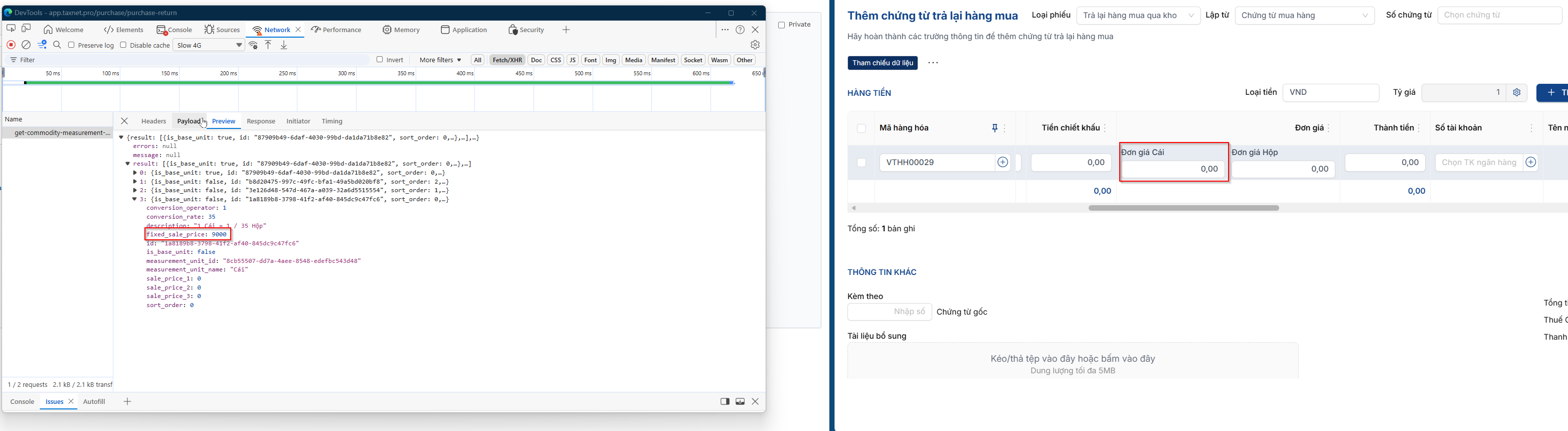Viewport: 1568px width, 431px height.
Task: Switch to the Headers tab
Action: coord(153,121)
